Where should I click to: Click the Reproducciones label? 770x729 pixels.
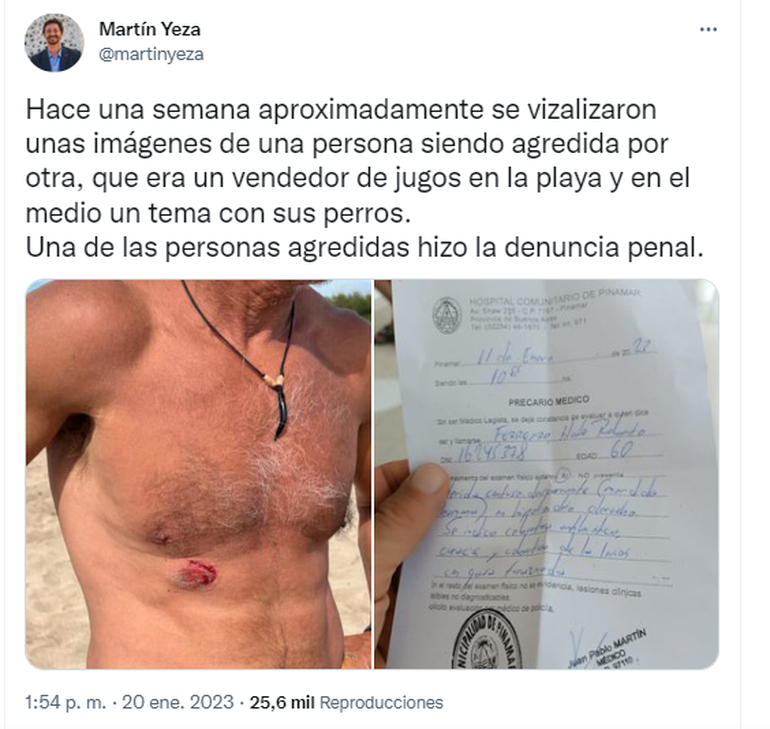pyautogui.click(x=382, y=702)
